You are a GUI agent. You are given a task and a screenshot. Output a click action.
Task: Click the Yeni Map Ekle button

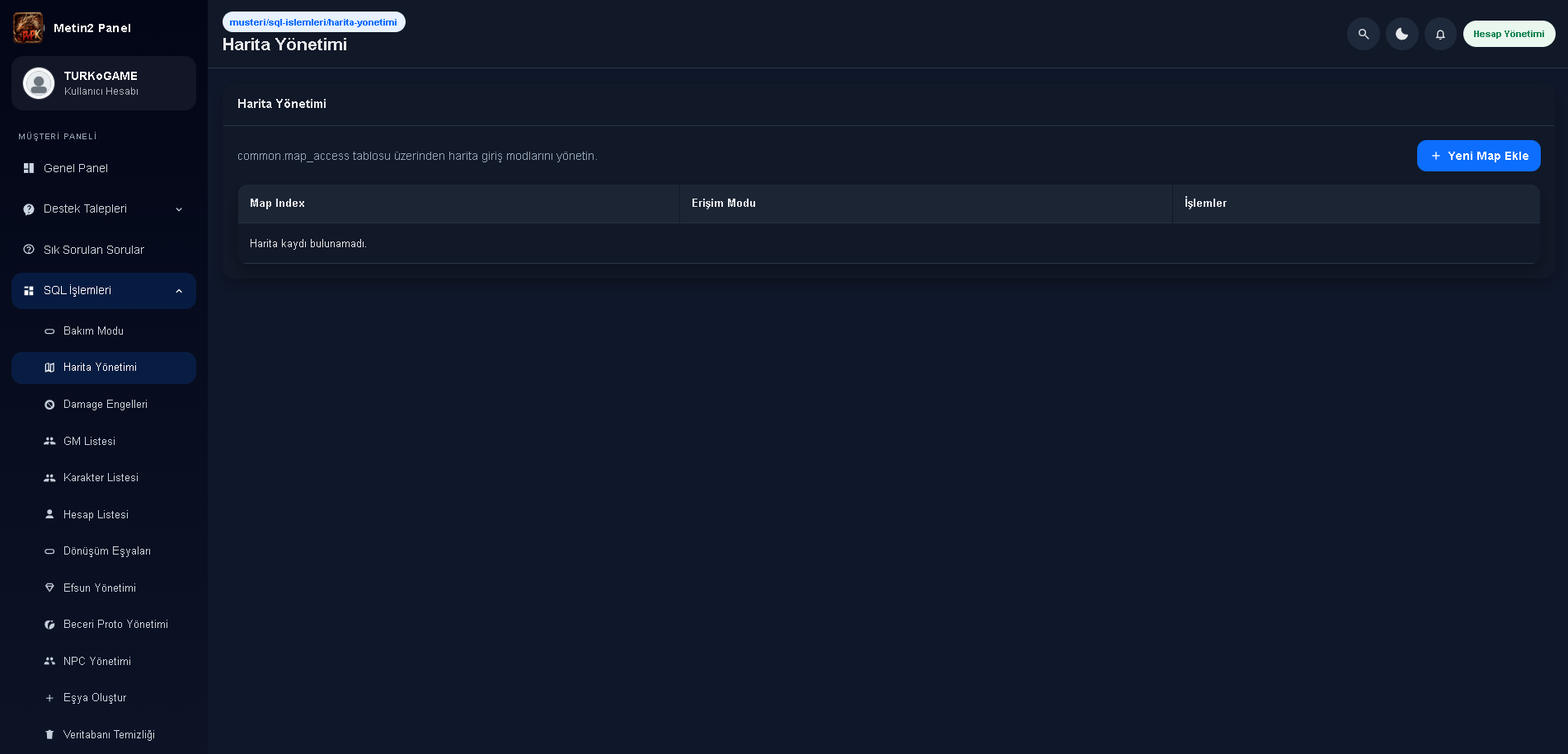[x=1479, y=156]
